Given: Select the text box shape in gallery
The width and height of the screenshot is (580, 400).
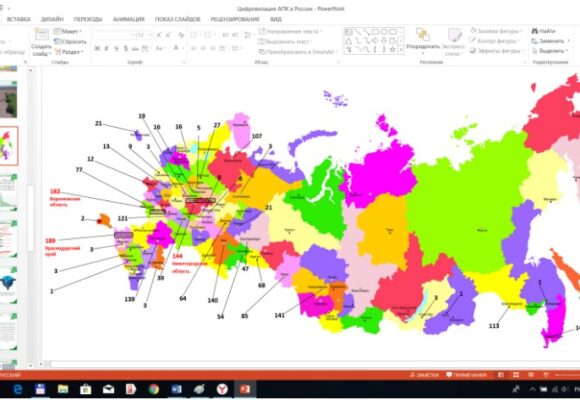Looking at the screenshot, I should tap(348, 32).
